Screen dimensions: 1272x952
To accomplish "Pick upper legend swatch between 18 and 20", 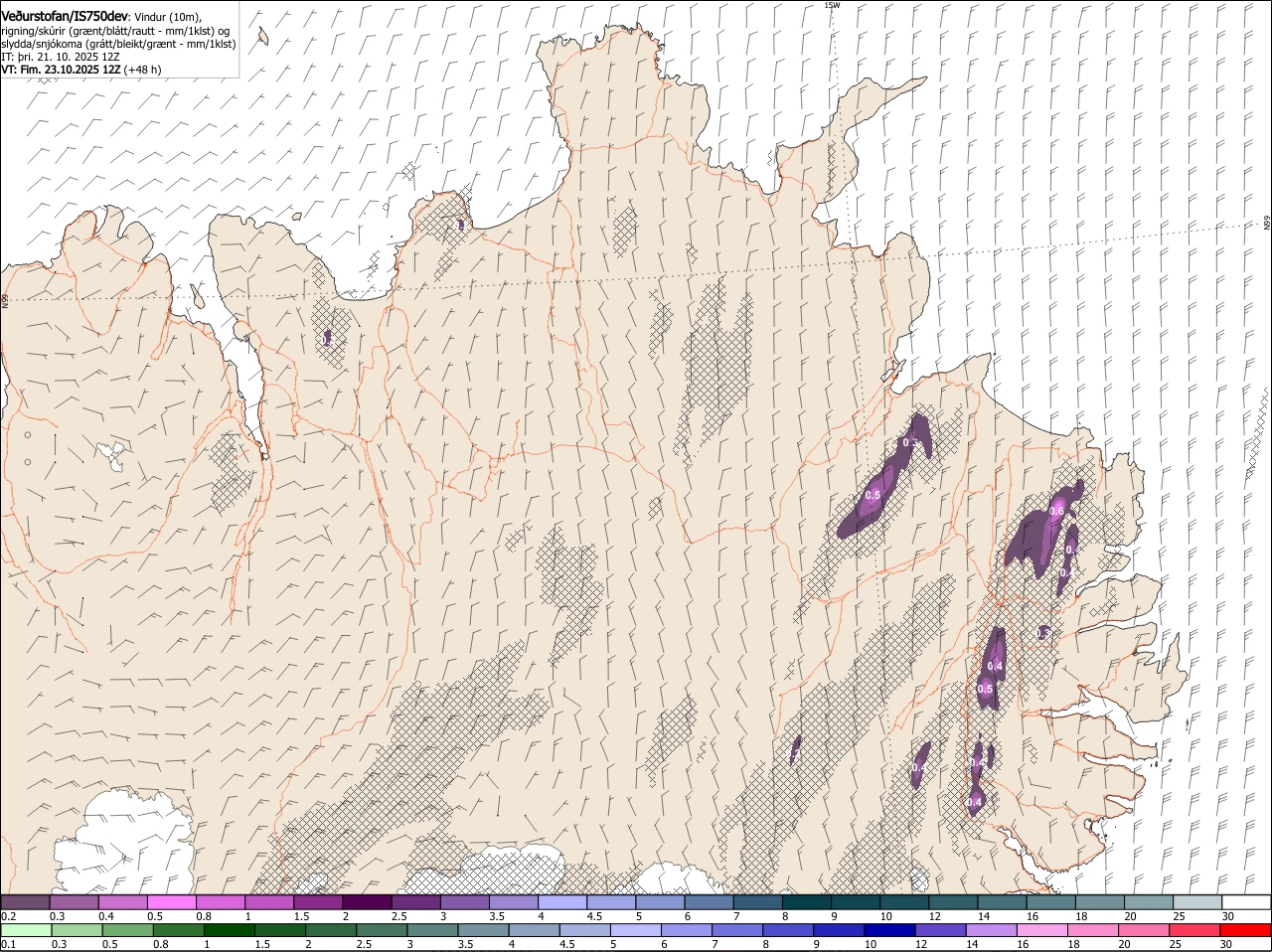I will point(1098,902).
